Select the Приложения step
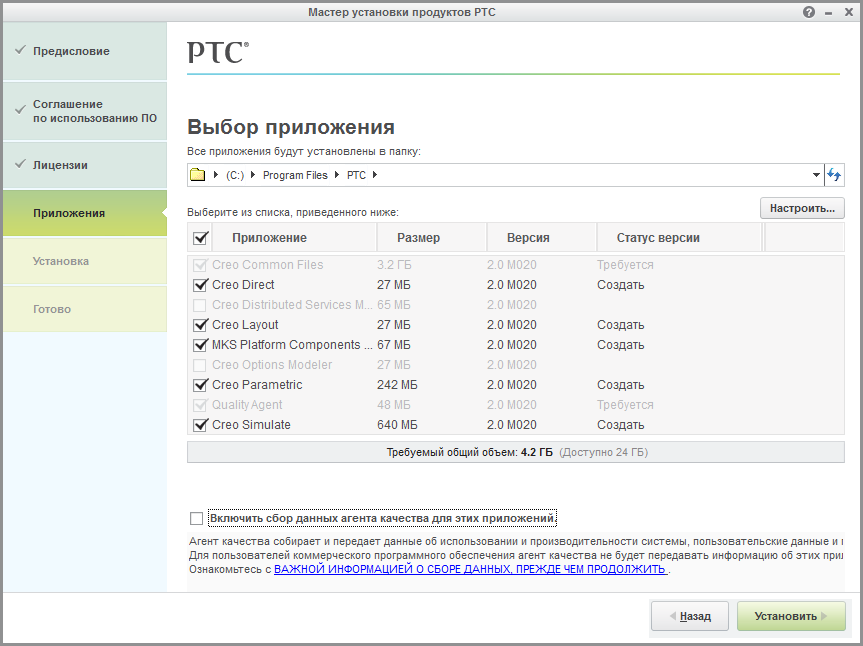Image resolution: width=863 pixels, height=646 pixels. click(x=85, y=213)
